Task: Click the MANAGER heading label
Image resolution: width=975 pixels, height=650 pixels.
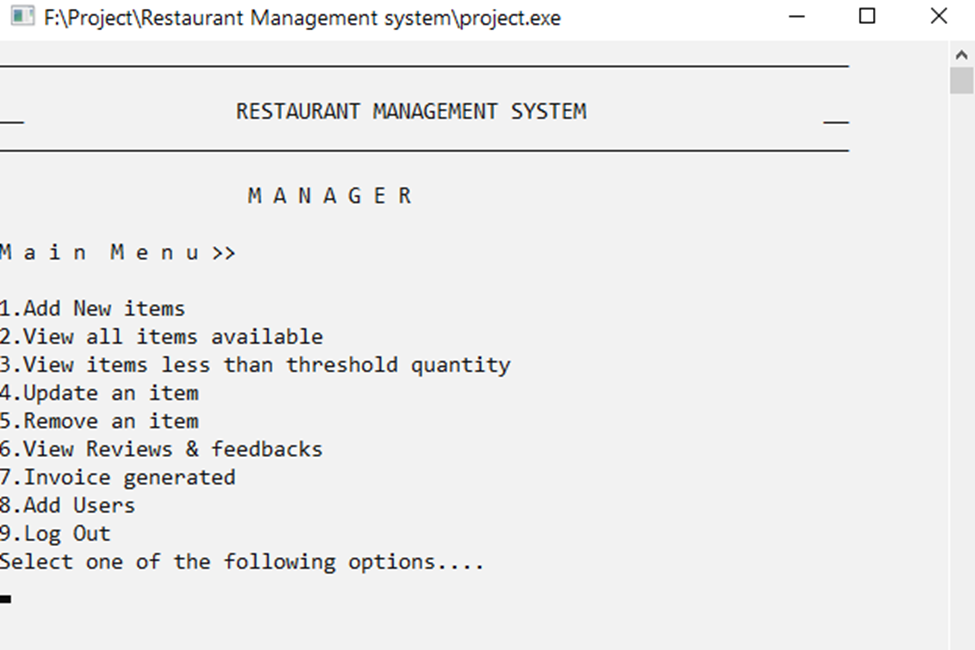Action: point(330,195)
